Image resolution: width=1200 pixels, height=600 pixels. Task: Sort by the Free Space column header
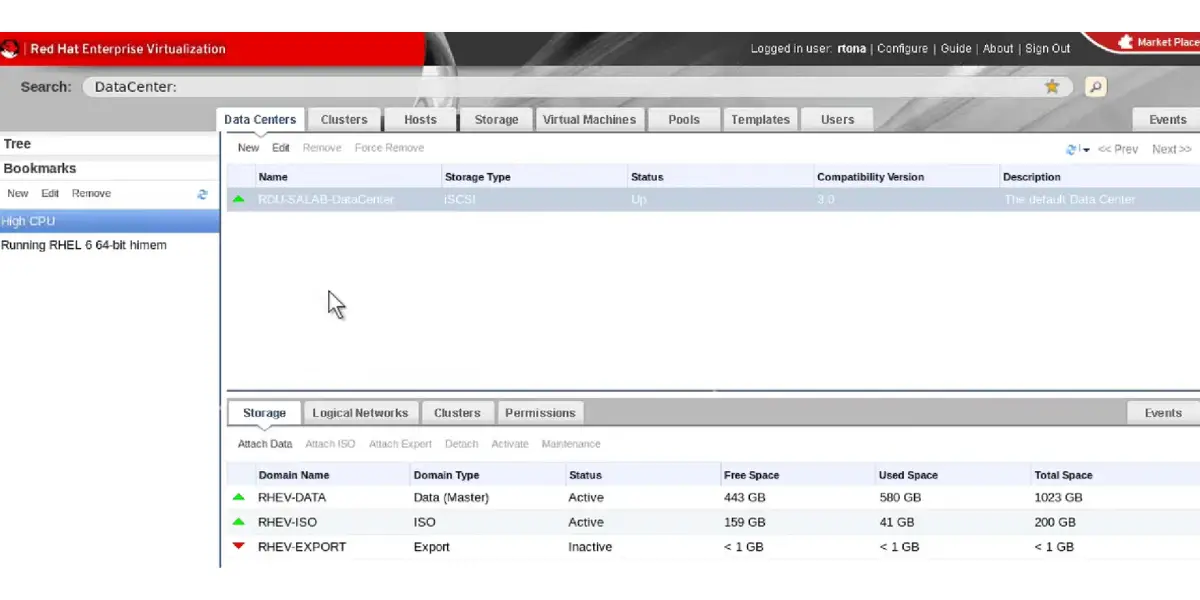point(751,475)
